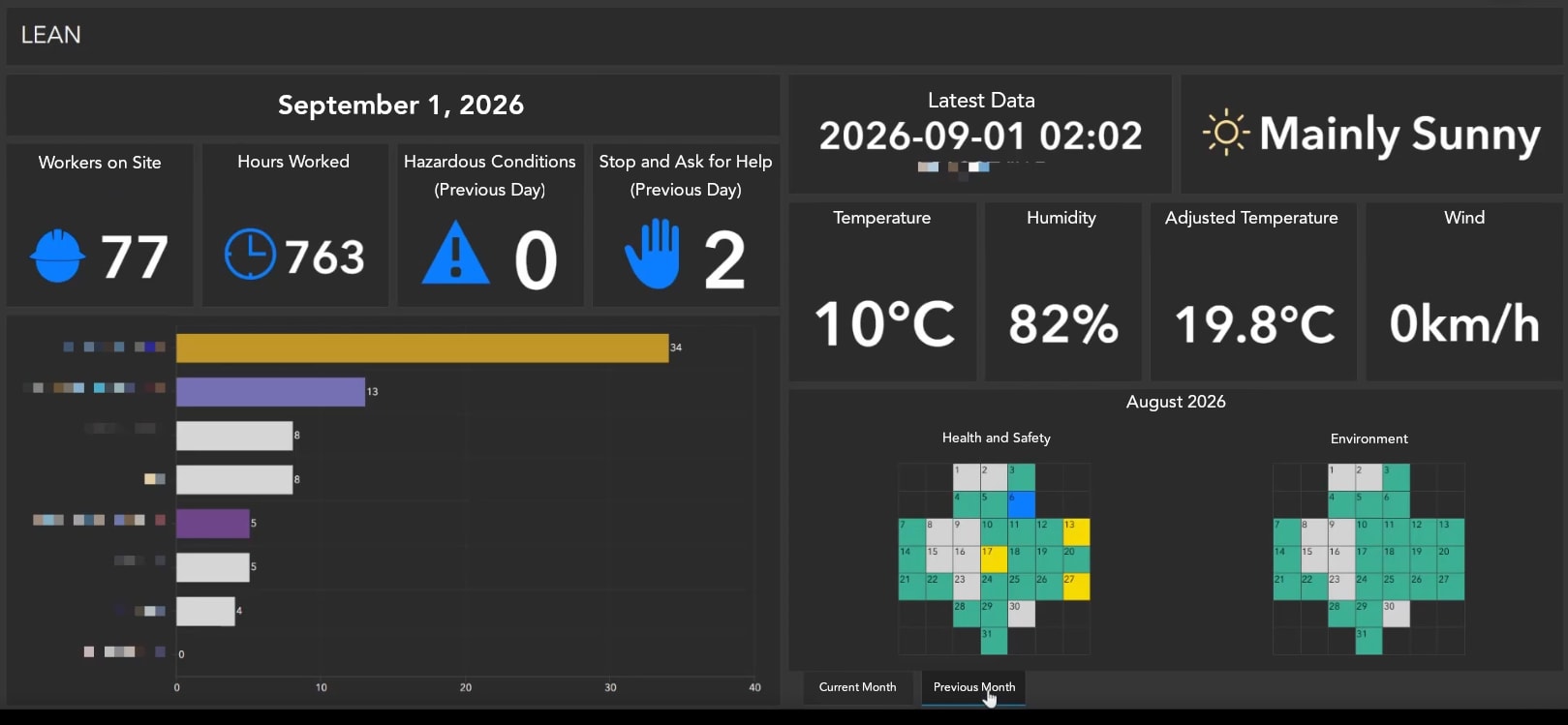Click grey day 30 in Environment calendar
This screenshot has height=725, width=1568.
(1396, 614)
